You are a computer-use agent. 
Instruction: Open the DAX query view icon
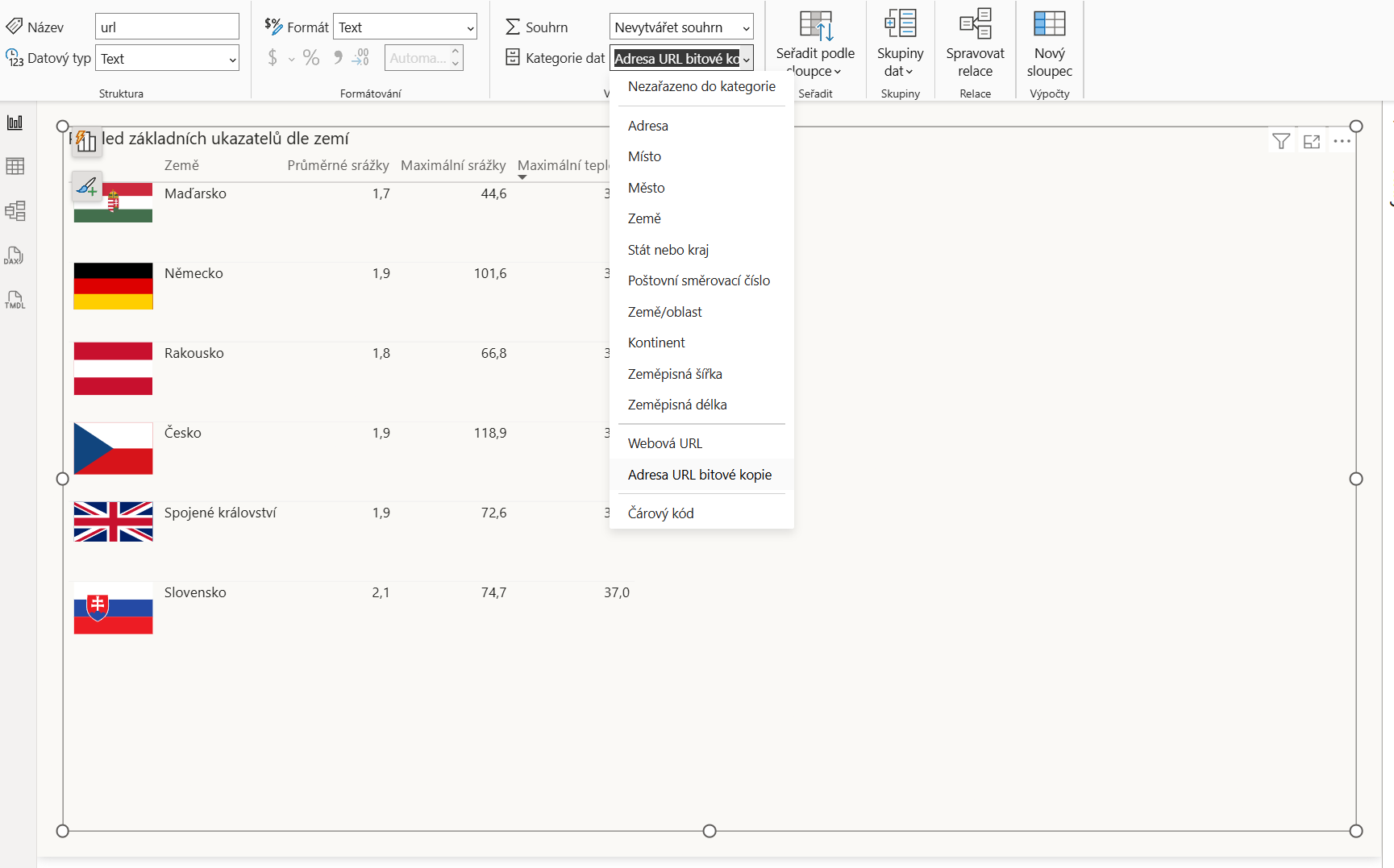[15, 255]
